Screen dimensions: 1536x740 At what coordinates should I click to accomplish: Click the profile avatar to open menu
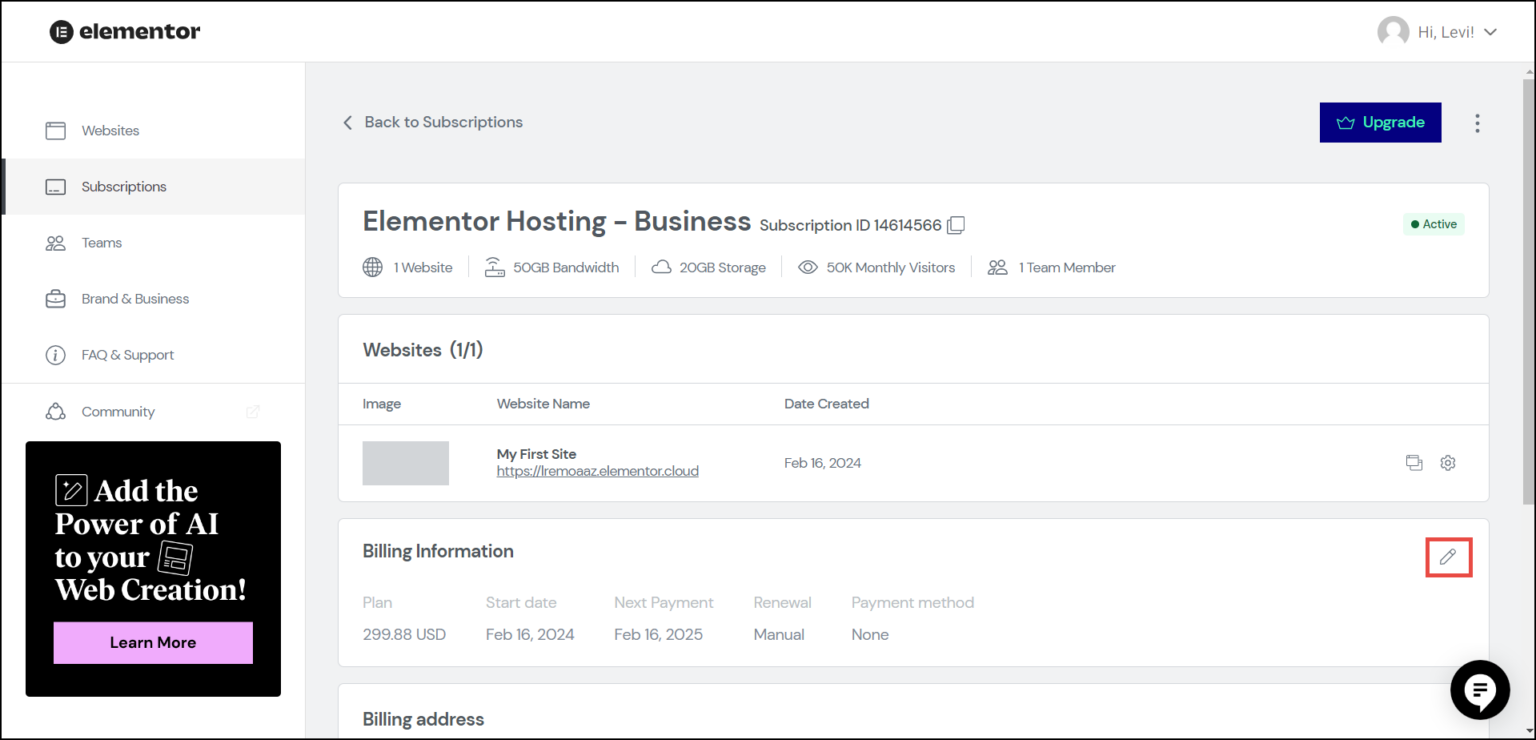pos(1392,31)
